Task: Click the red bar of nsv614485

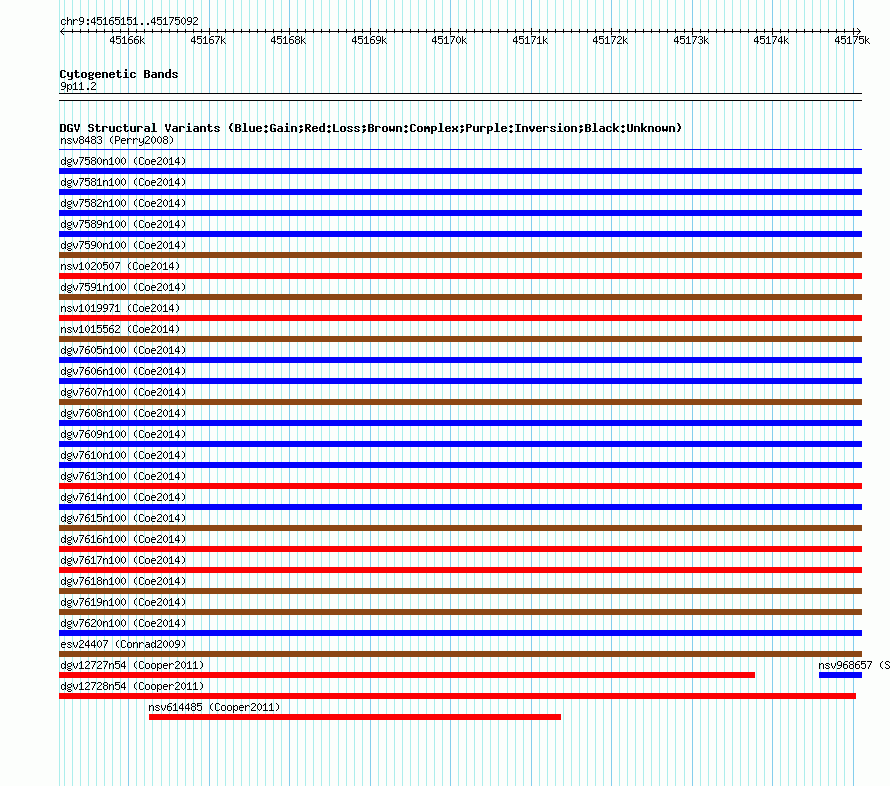Action: tap(355, 717)
